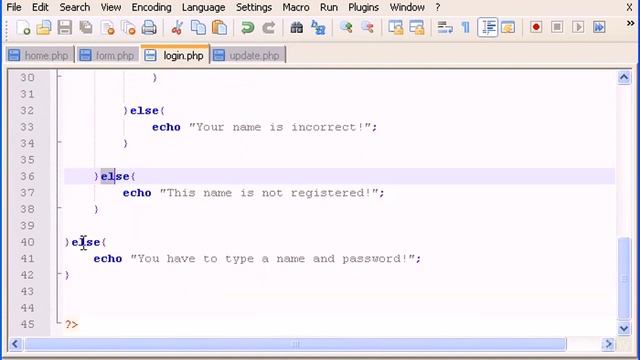Screen dimensions: 640x360
Task: Click the Save All toolbar icon
Action: pos(86,28)
